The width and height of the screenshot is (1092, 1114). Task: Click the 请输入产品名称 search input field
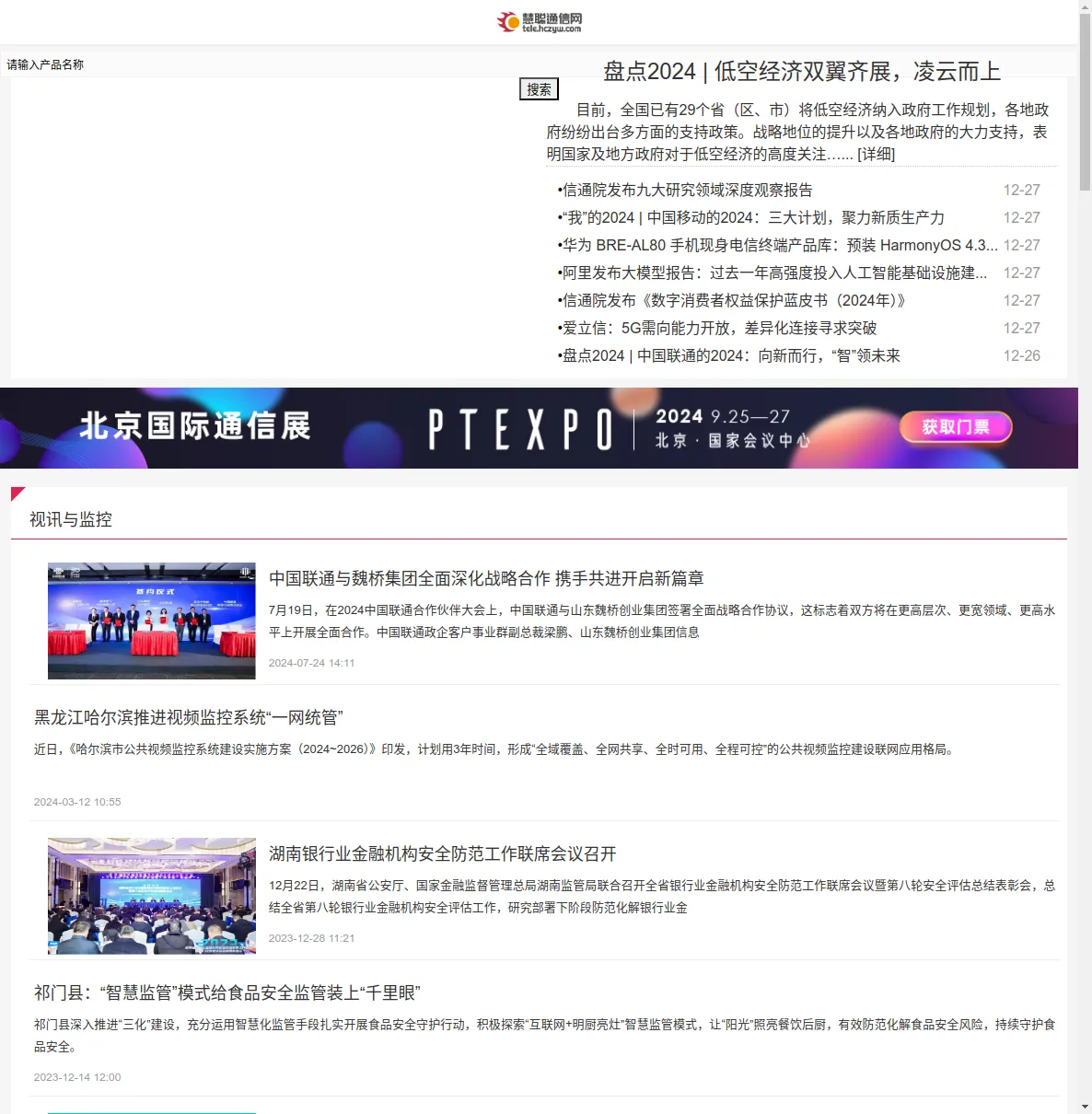coord(261,64)
